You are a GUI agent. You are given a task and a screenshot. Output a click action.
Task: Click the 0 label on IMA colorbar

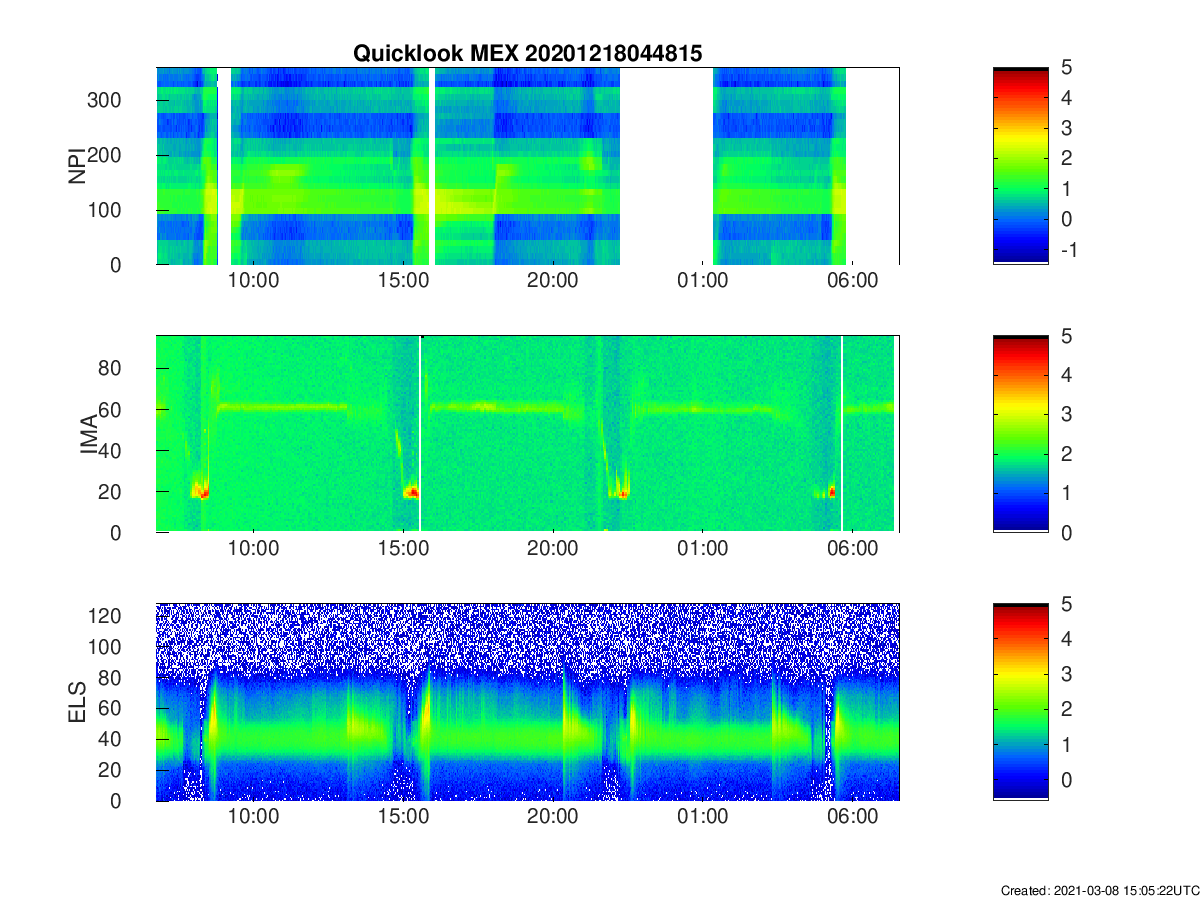1065,532
